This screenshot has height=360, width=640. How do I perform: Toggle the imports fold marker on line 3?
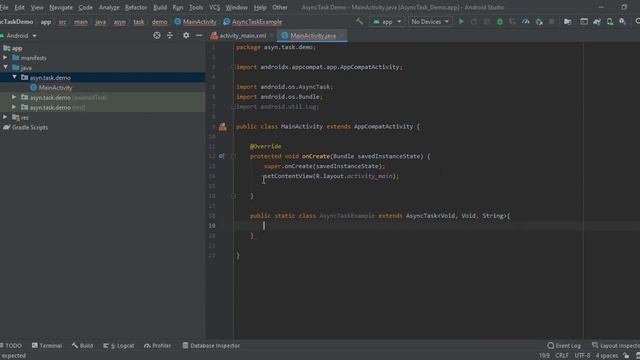click(x=233, y=67)
